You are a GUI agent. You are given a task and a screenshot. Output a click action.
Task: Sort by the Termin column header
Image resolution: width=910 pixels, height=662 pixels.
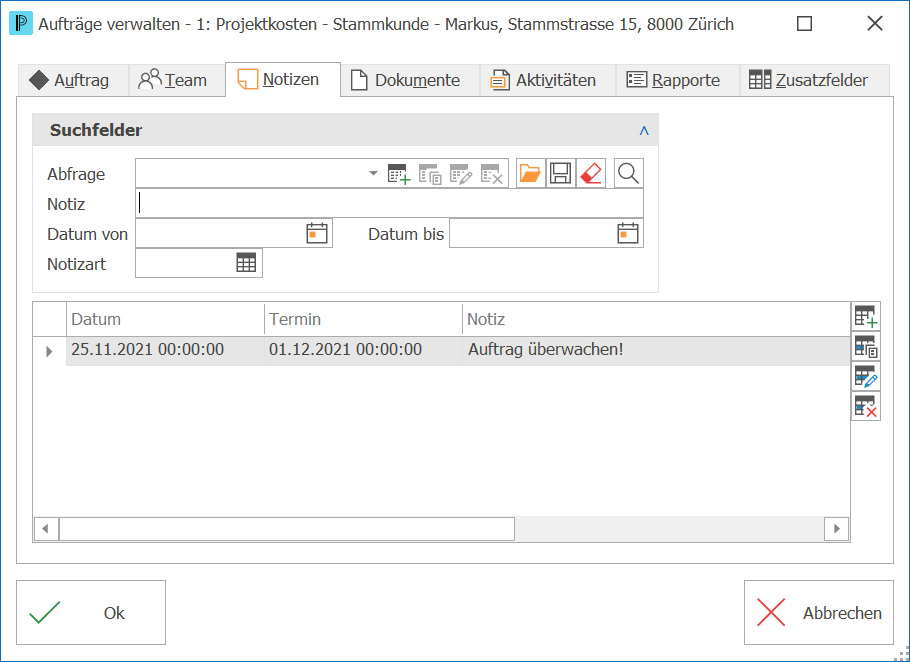363,319
